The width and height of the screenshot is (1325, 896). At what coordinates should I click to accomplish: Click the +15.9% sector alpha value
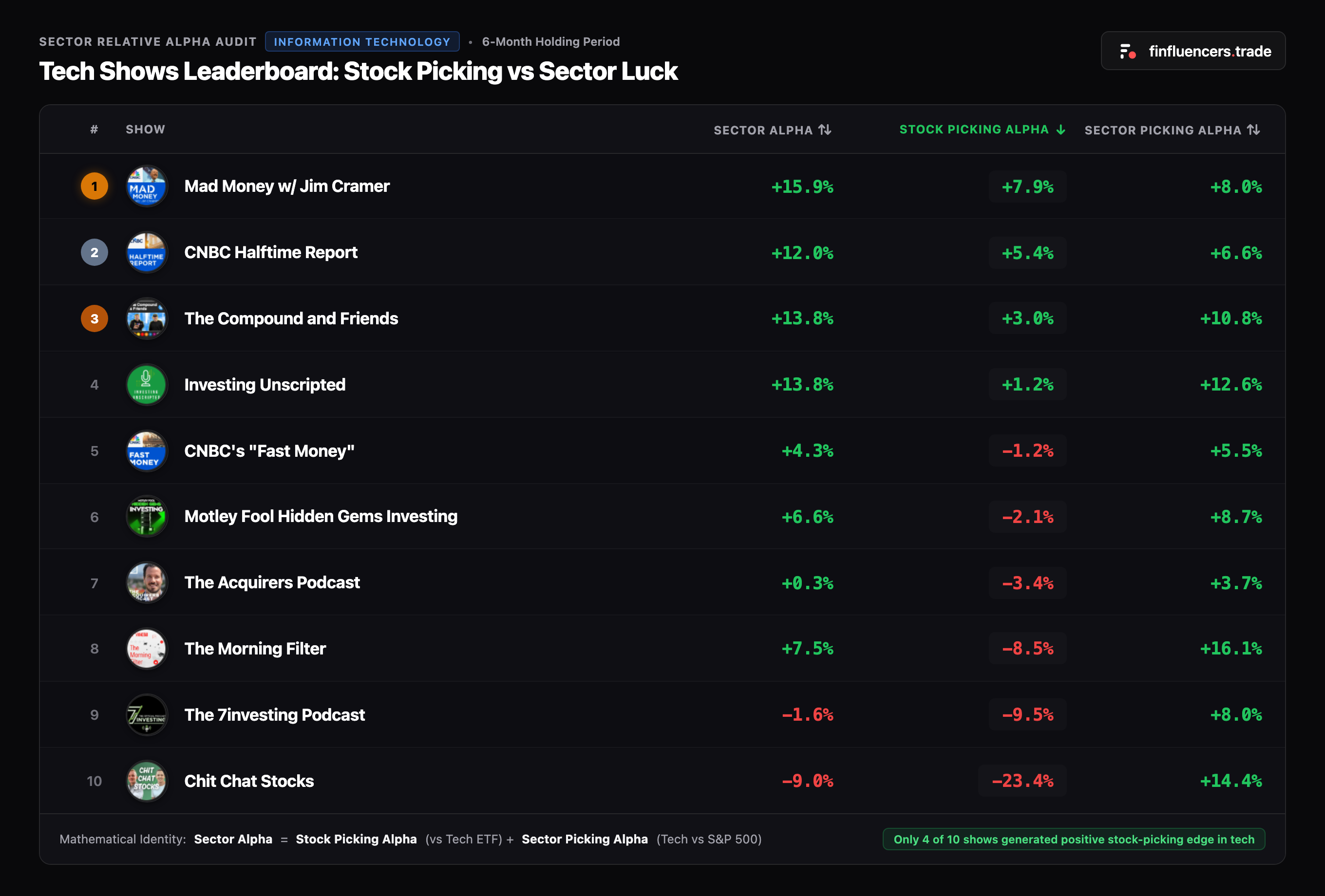coord(802,187)
